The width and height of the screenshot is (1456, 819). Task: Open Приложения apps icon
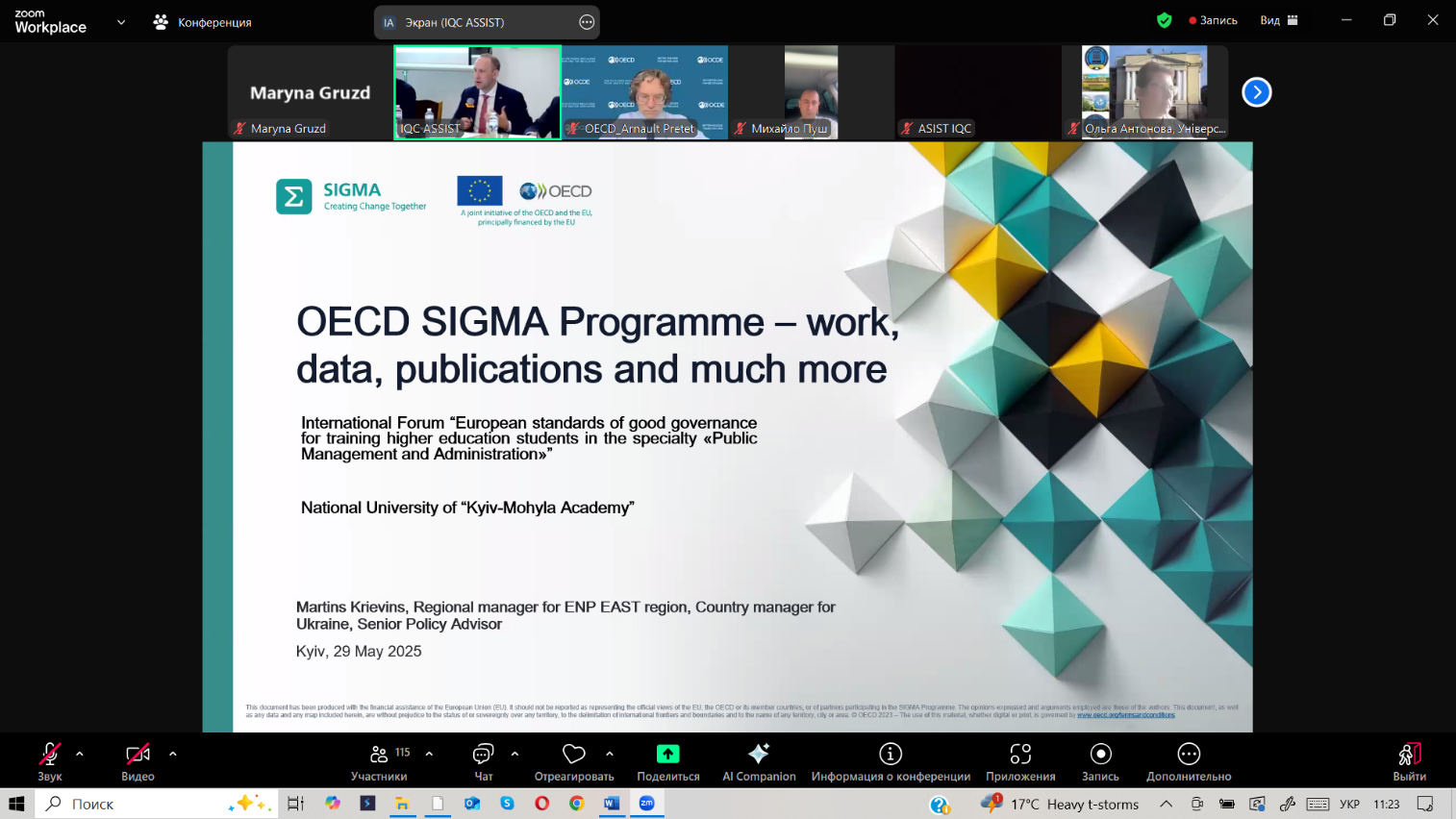click(x=1020, y=754)
